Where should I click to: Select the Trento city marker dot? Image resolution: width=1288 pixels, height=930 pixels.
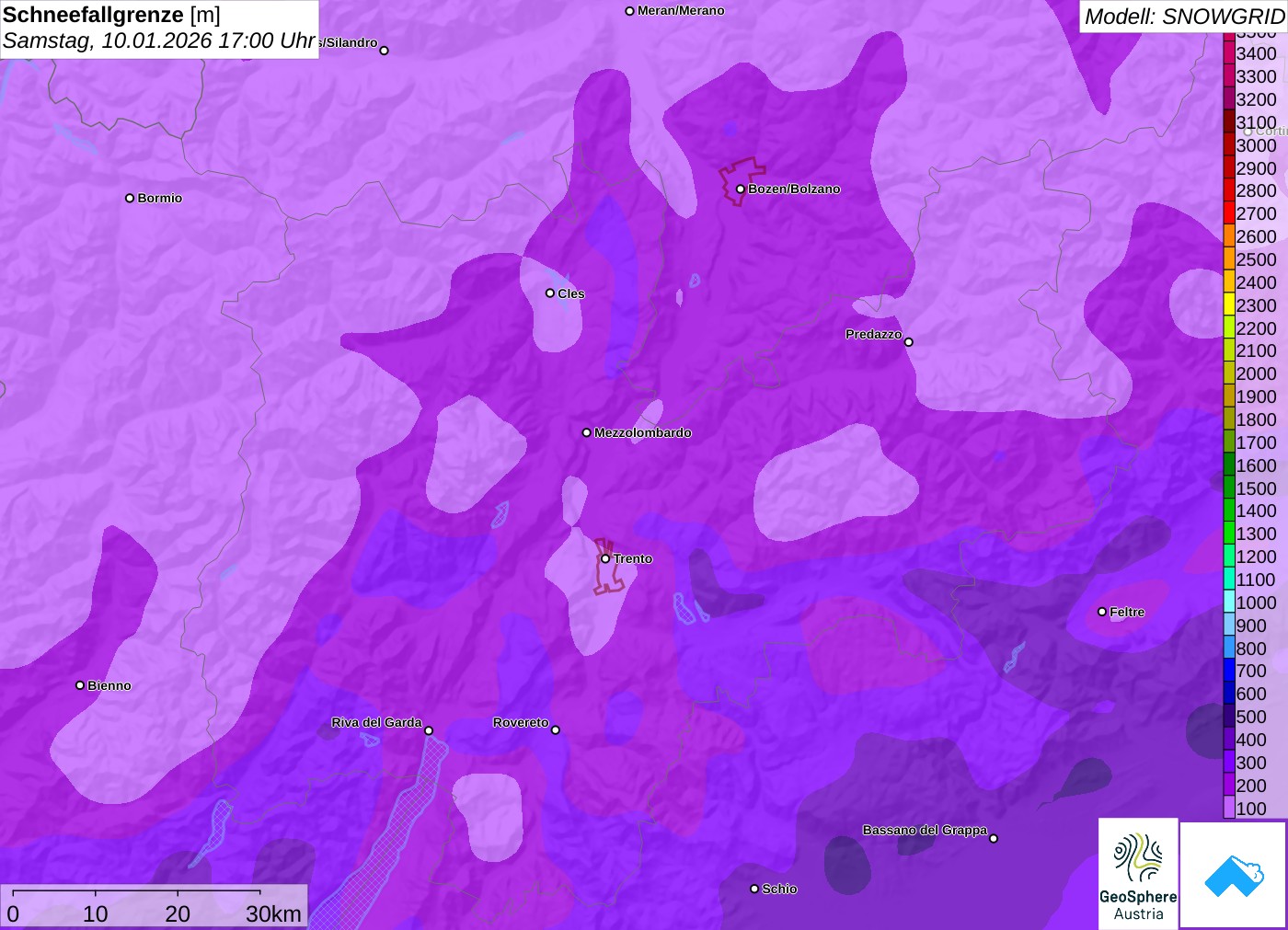pos(605,558)
